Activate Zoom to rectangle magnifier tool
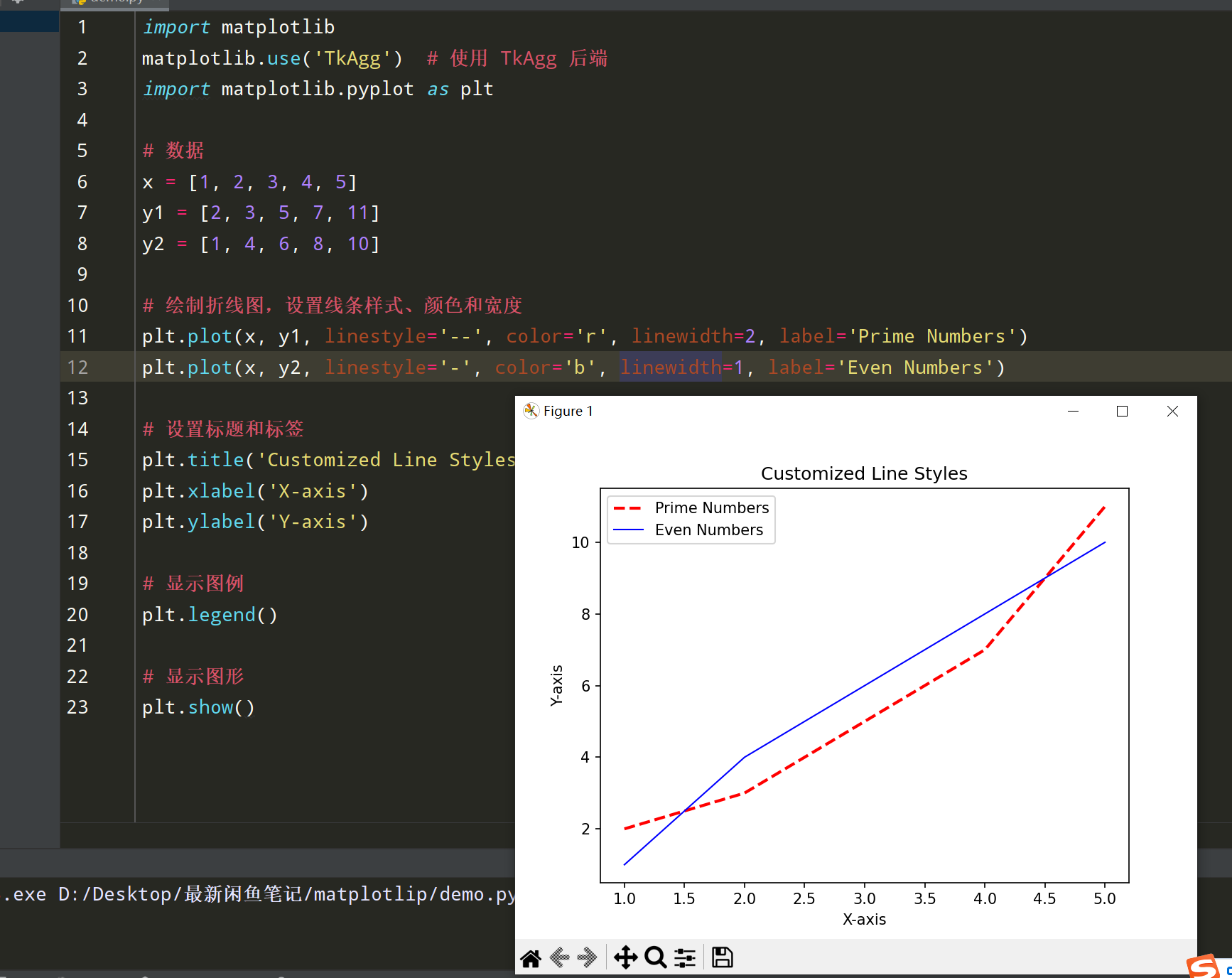Screen dimensions: 1232x978 coord(655,958)
